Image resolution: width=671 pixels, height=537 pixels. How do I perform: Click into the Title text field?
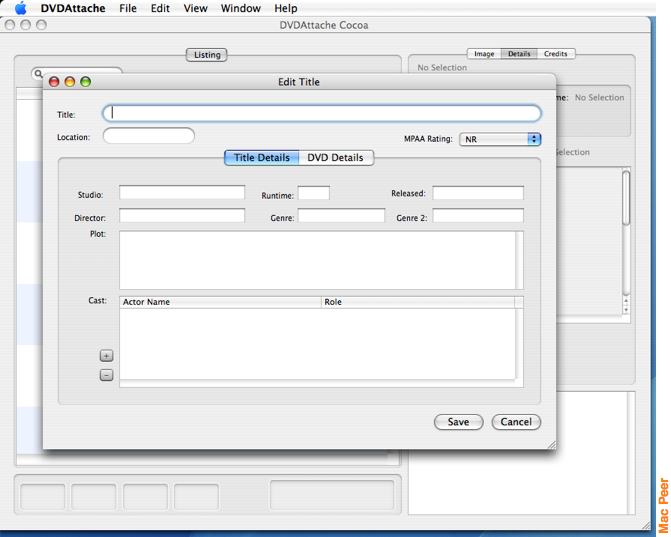point(322,113)
